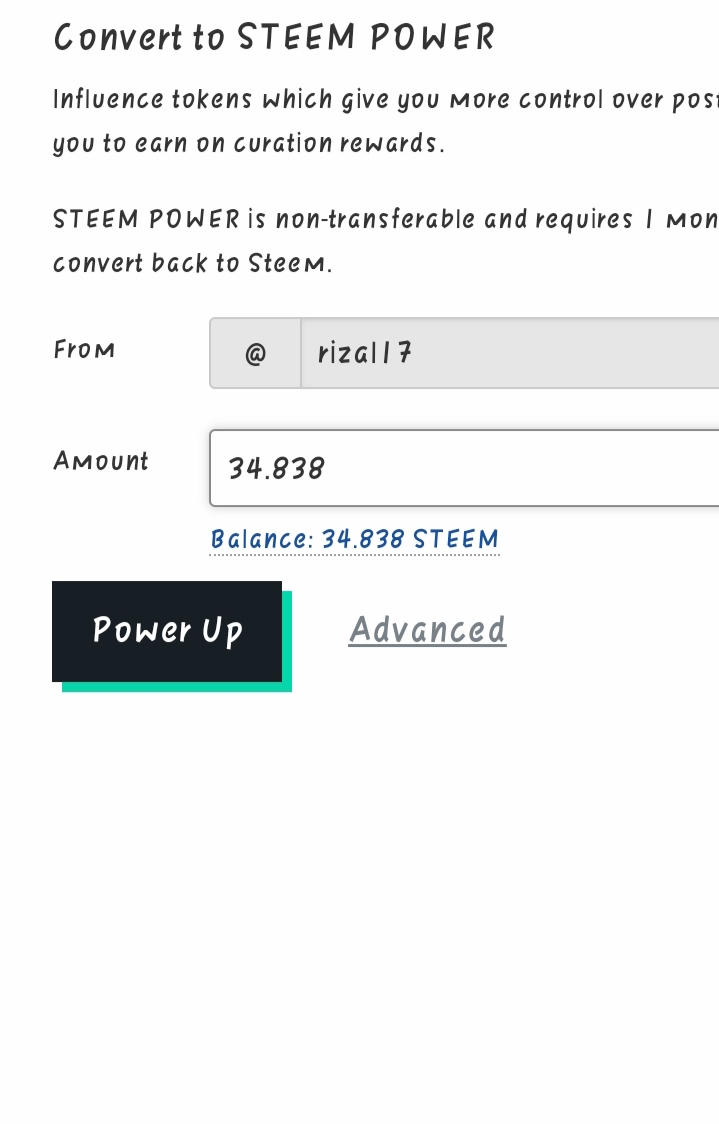Click the rizal17 username field
719x1124 pixels.
pos(510,353)
